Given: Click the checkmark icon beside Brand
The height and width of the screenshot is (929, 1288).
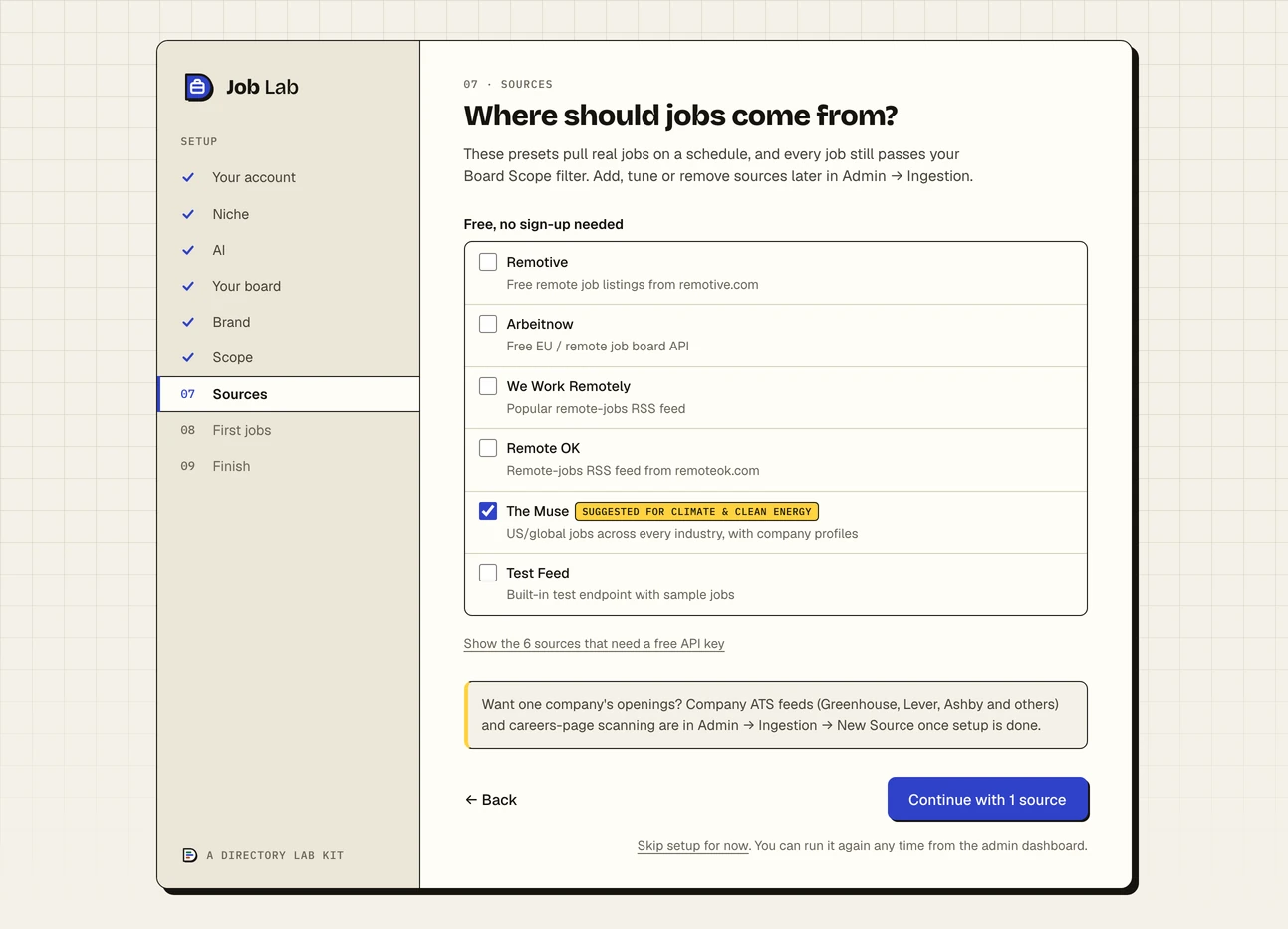Looking at the screenshot, I should pyautogui.click(x=188, y=322).
